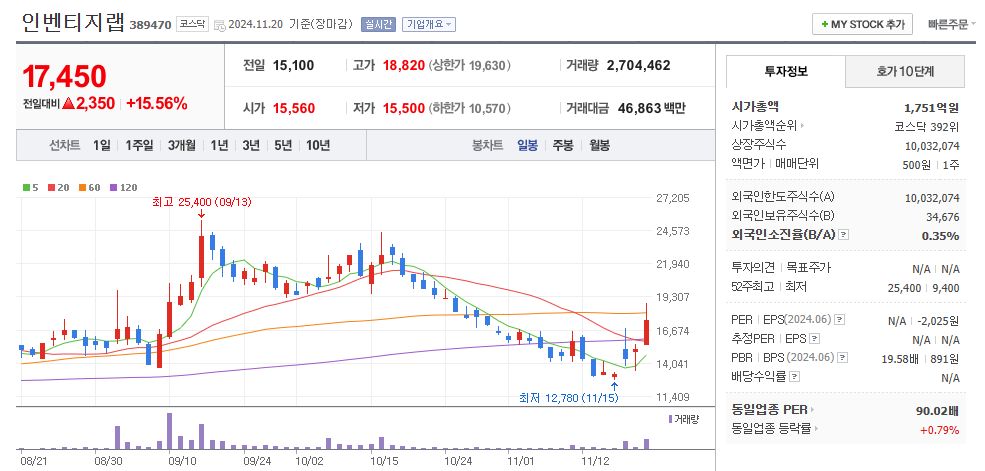Open the 동일업종 PER link
Image resolution: width=985 pixels, height=471 pixels.
click(x=769, y=410)
